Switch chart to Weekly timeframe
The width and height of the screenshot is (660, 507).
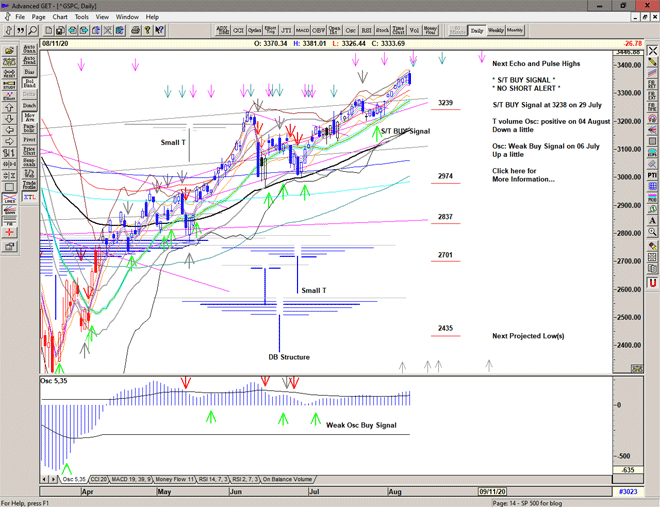pos(496,31)
